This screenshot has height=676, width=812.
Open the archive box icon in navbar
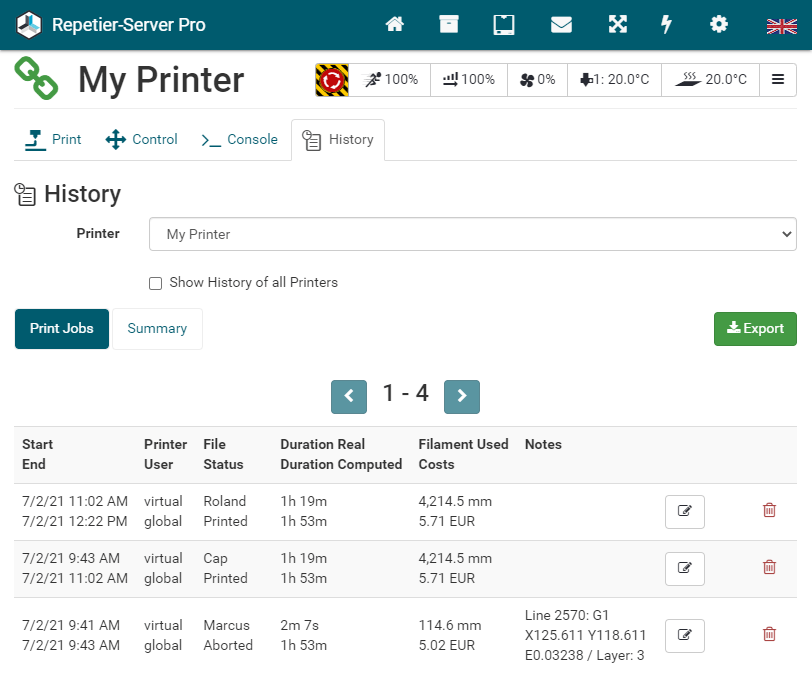point(449,24)
